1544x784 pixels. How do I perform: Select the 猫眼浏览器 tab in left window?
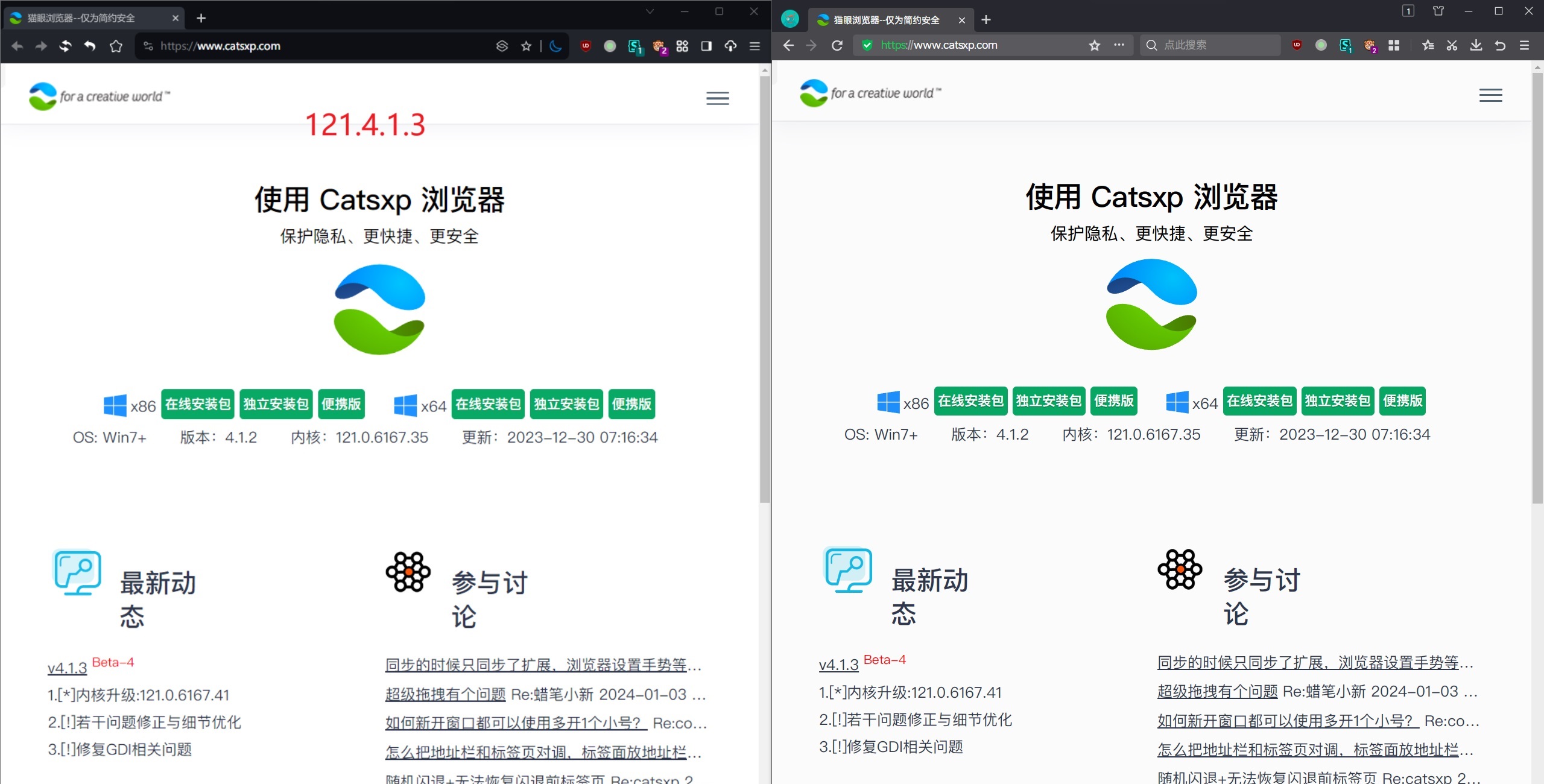(x=93, y=18)
